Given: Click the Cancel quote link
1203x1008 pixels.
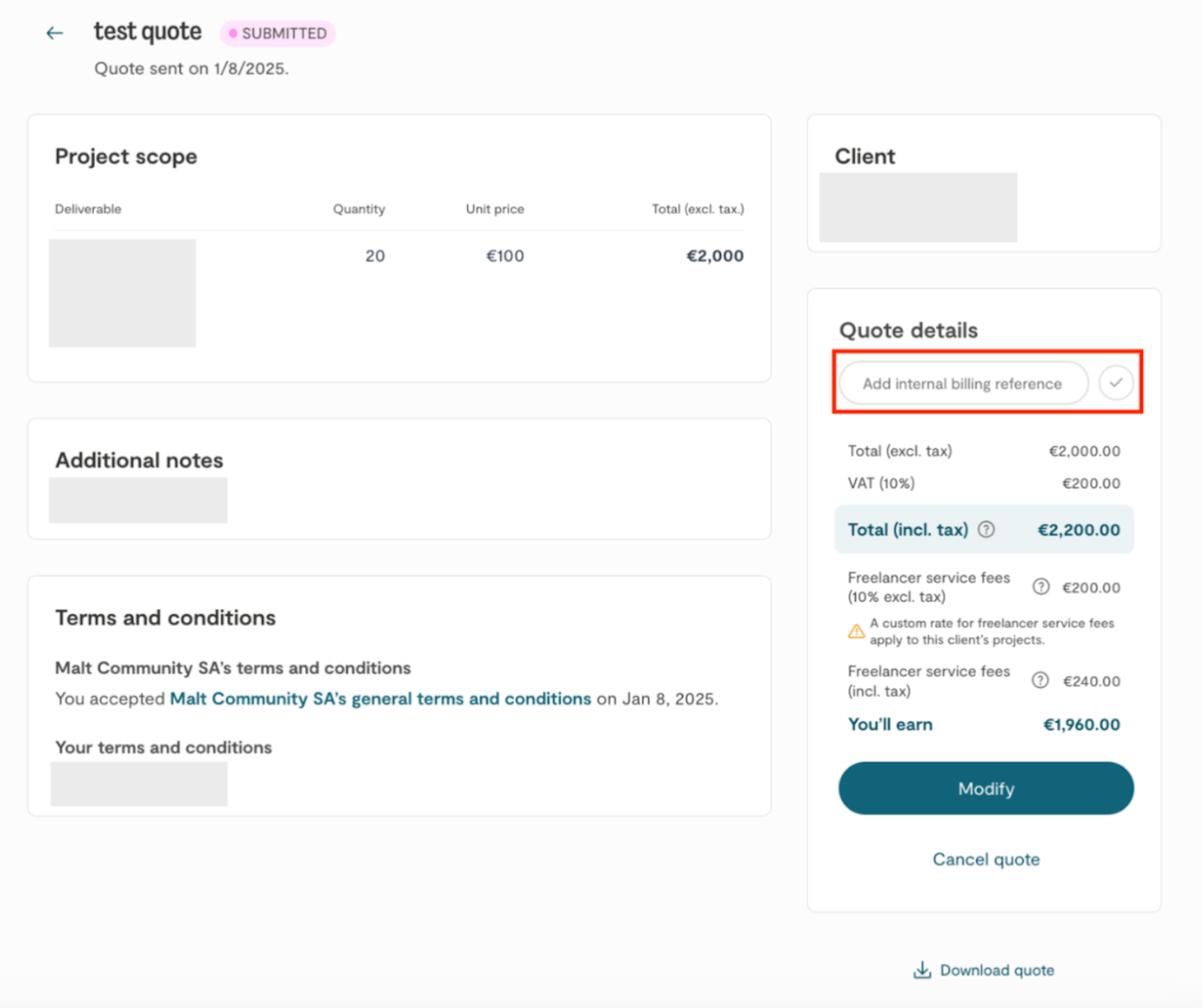Looking at the screenshot, I should 986,860.
